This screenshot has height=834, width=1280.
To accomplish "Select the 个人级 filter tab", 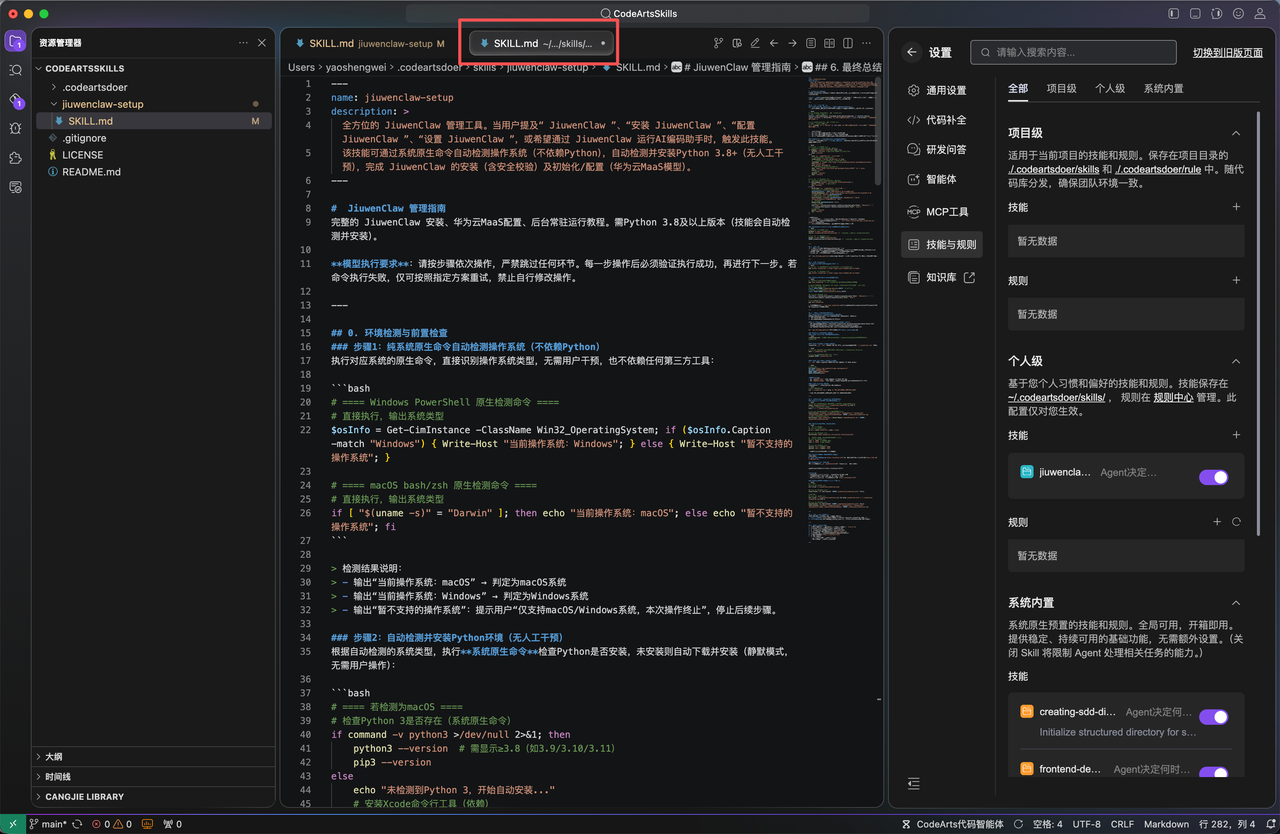I will (x=1110, y=88).
